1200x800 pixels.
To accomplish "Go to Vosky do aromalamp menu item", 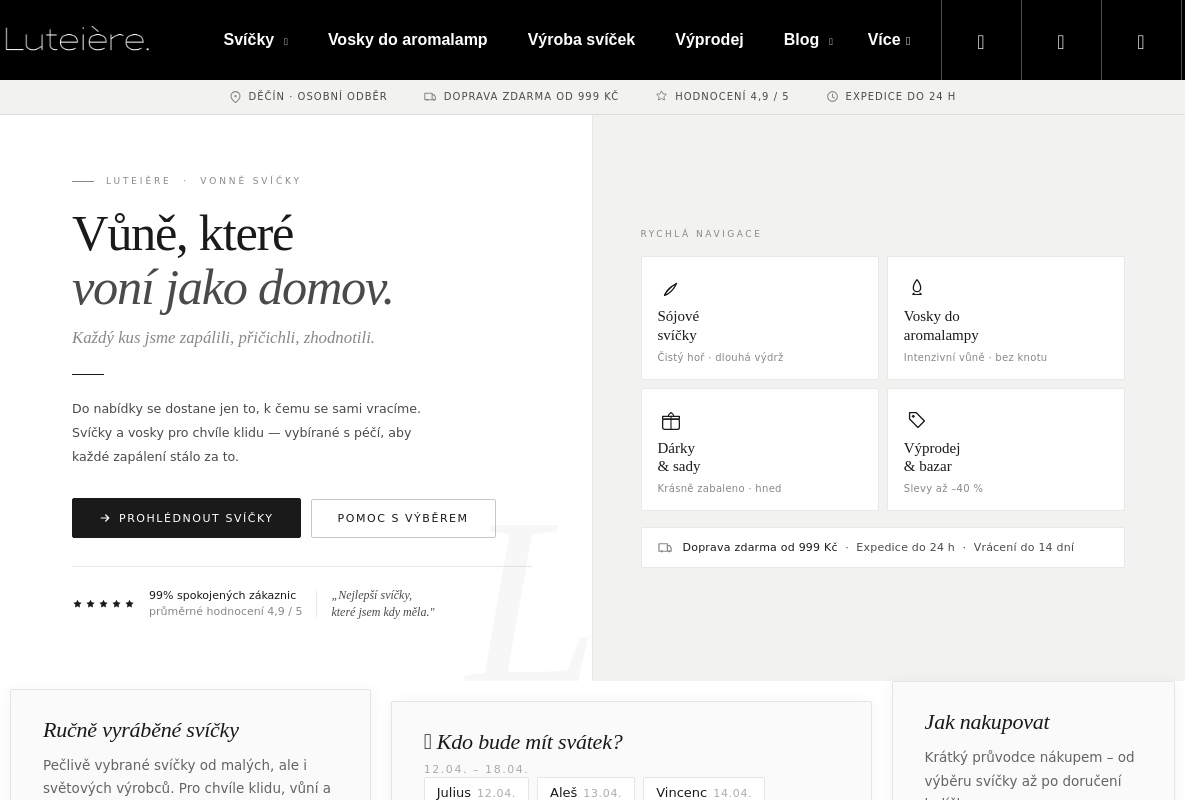I will [x=407, y=40].
